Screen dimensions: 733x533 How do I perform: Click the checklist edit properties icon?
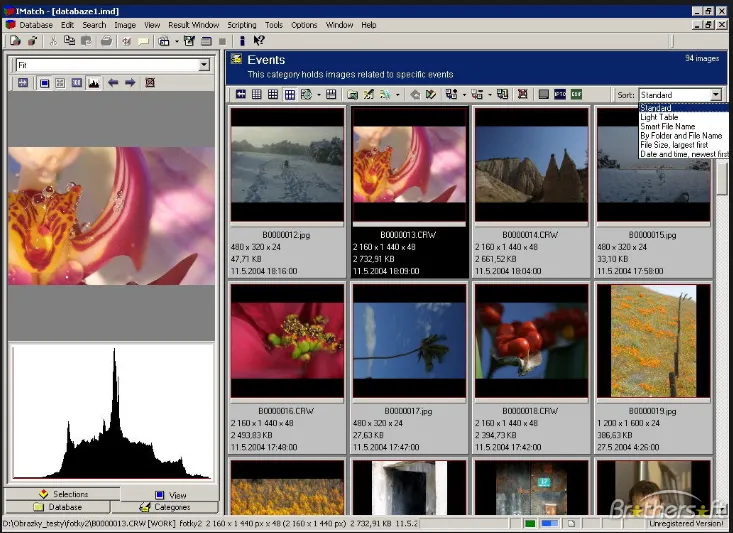coord(189,41)
